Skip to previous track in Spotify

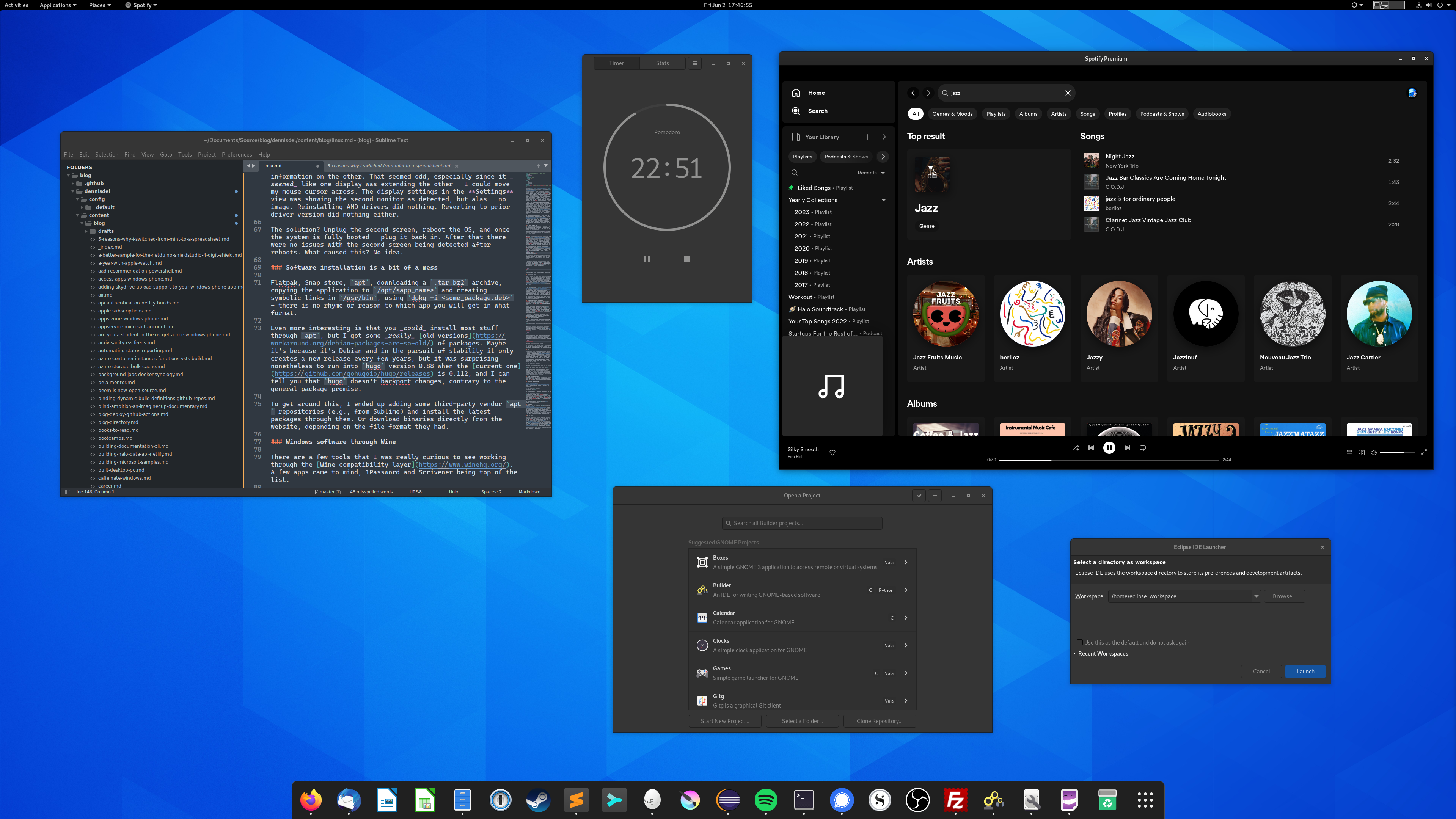[1091, 448]
